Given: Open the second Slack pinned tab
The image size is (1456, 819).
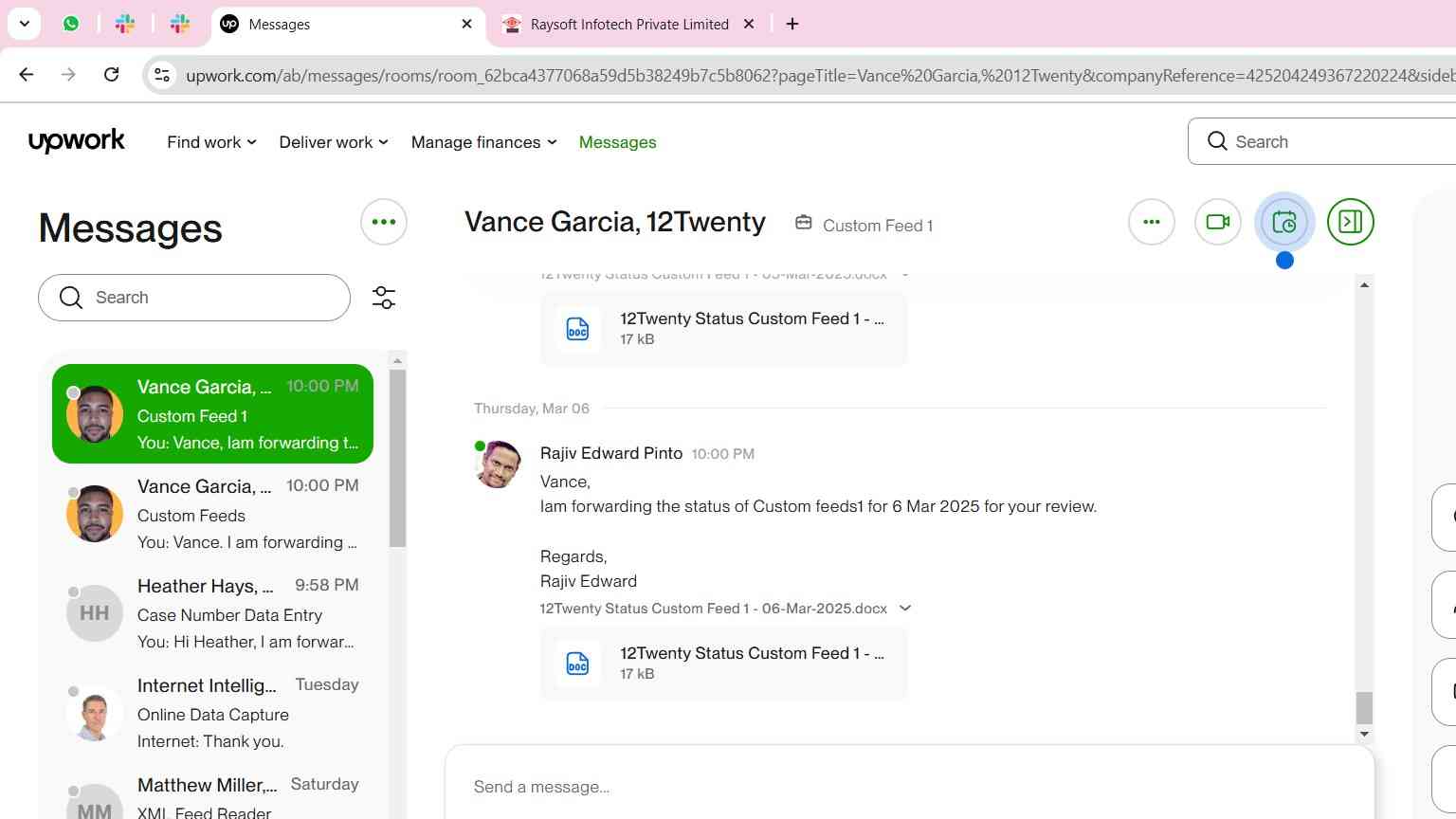Looking at the screenshot, I should point(180,24).
